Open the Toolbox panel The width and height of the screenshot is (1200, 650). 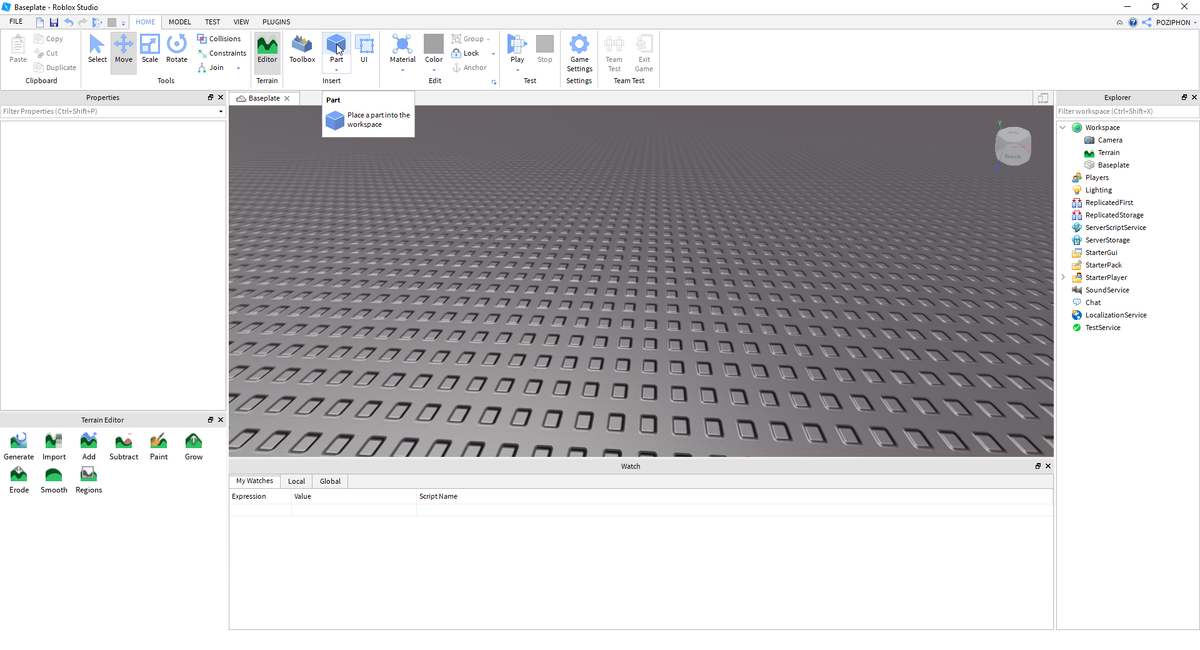coord(302,49)
